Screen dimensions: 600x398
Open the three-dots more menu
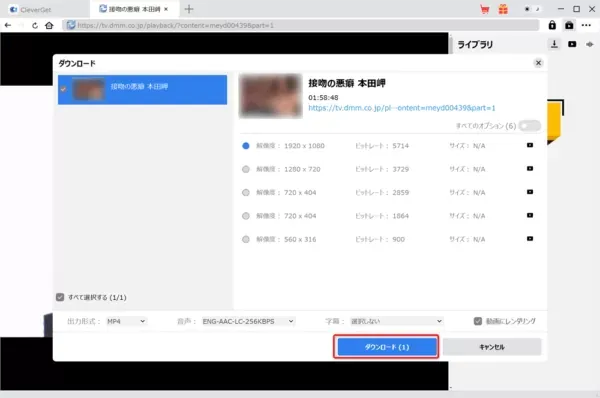pos(586,25)
